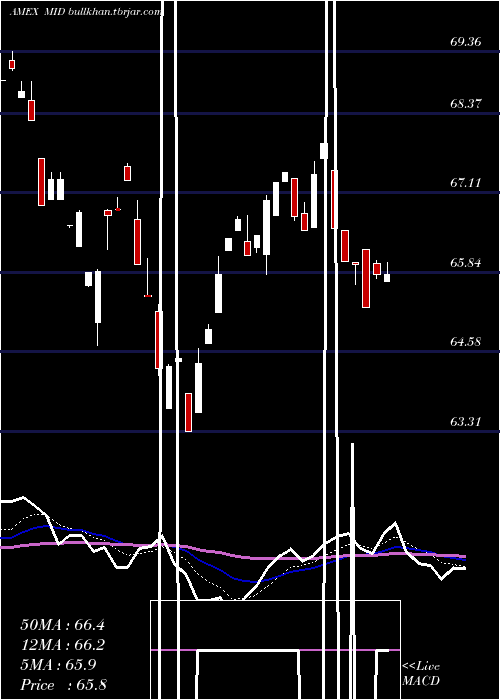Screen dimensions: 500x700
Task: Click the 12MA : 66.2 readout
Action: point(62,645)
